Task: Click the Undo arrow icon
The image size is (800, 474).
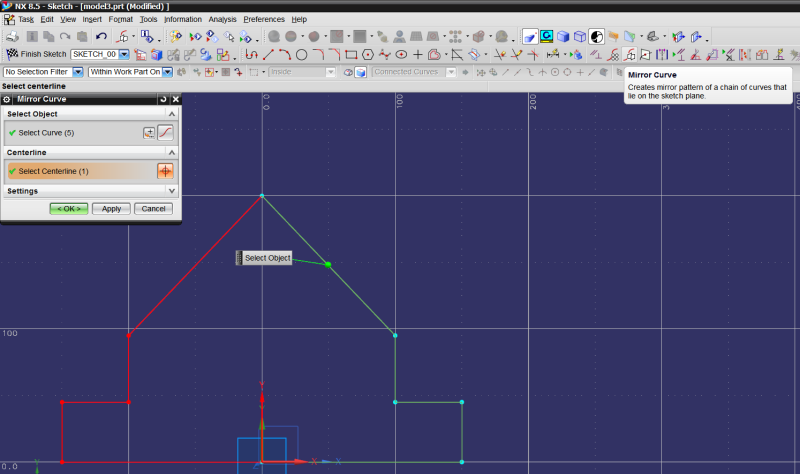Action: click(x=101, y=37)
